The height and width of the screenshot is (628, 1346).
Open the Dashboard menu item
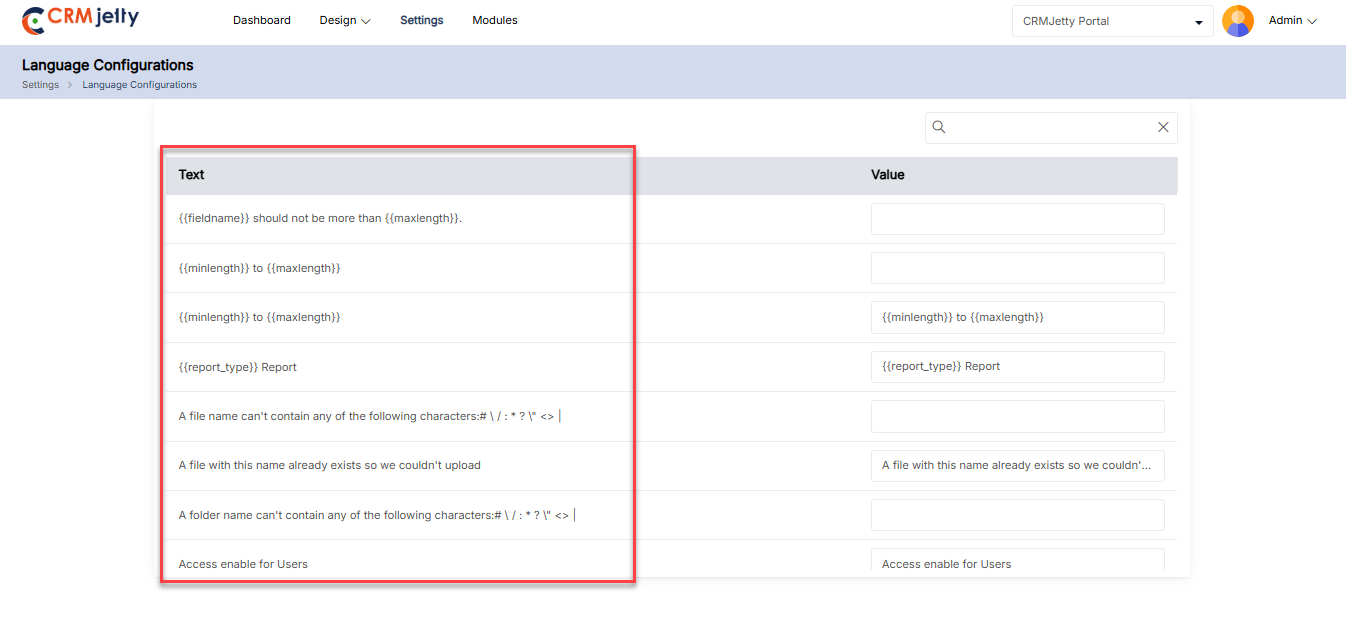click(262, 20)
